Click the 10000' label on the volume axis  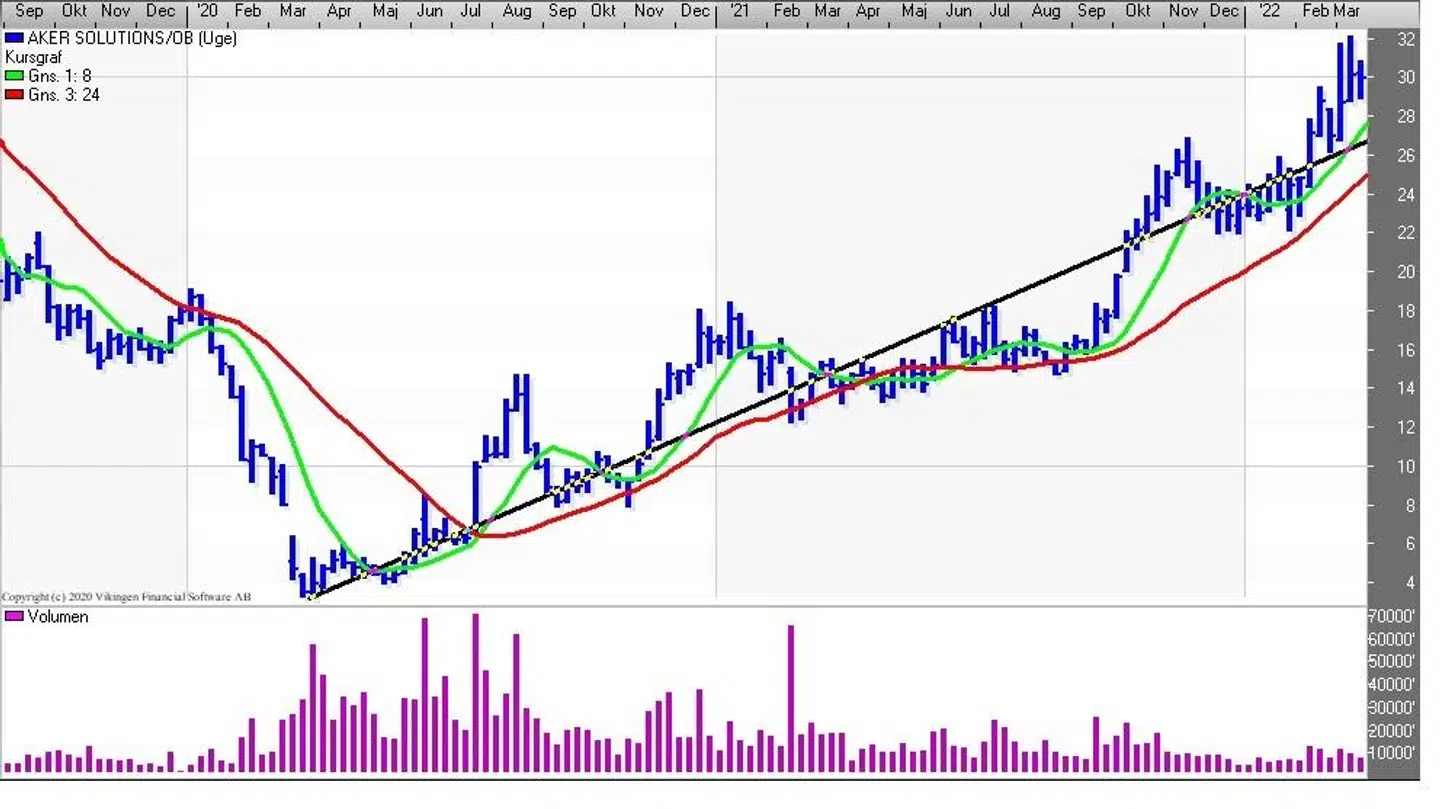1391,753
